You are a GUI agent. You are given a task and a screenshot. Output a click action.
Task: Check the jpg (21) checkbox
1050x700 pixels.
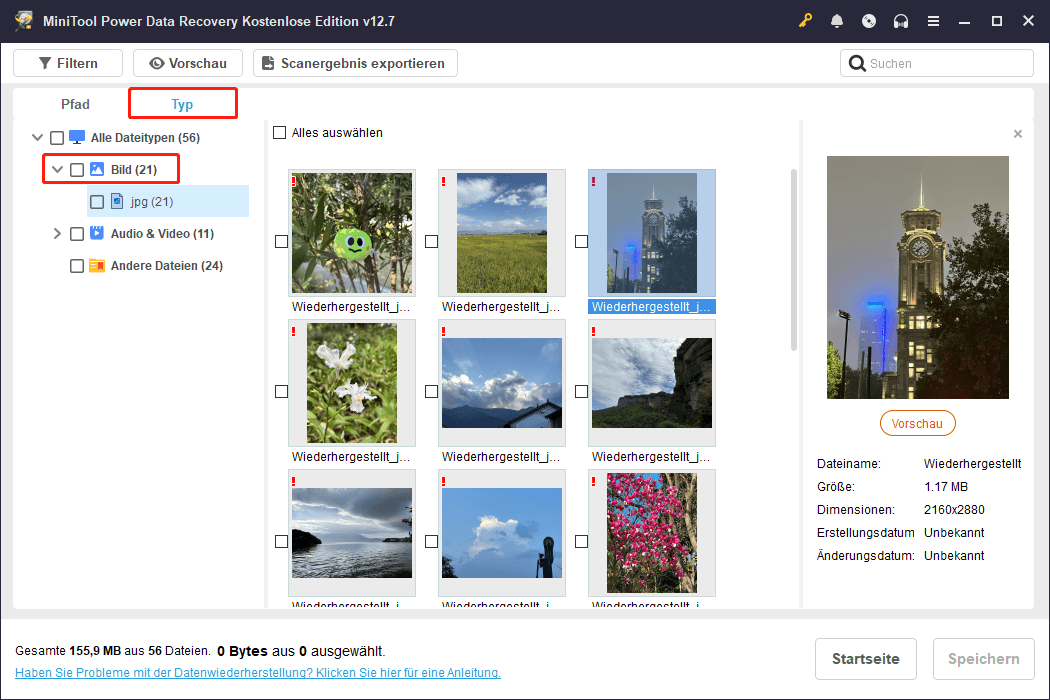[97, 202]
